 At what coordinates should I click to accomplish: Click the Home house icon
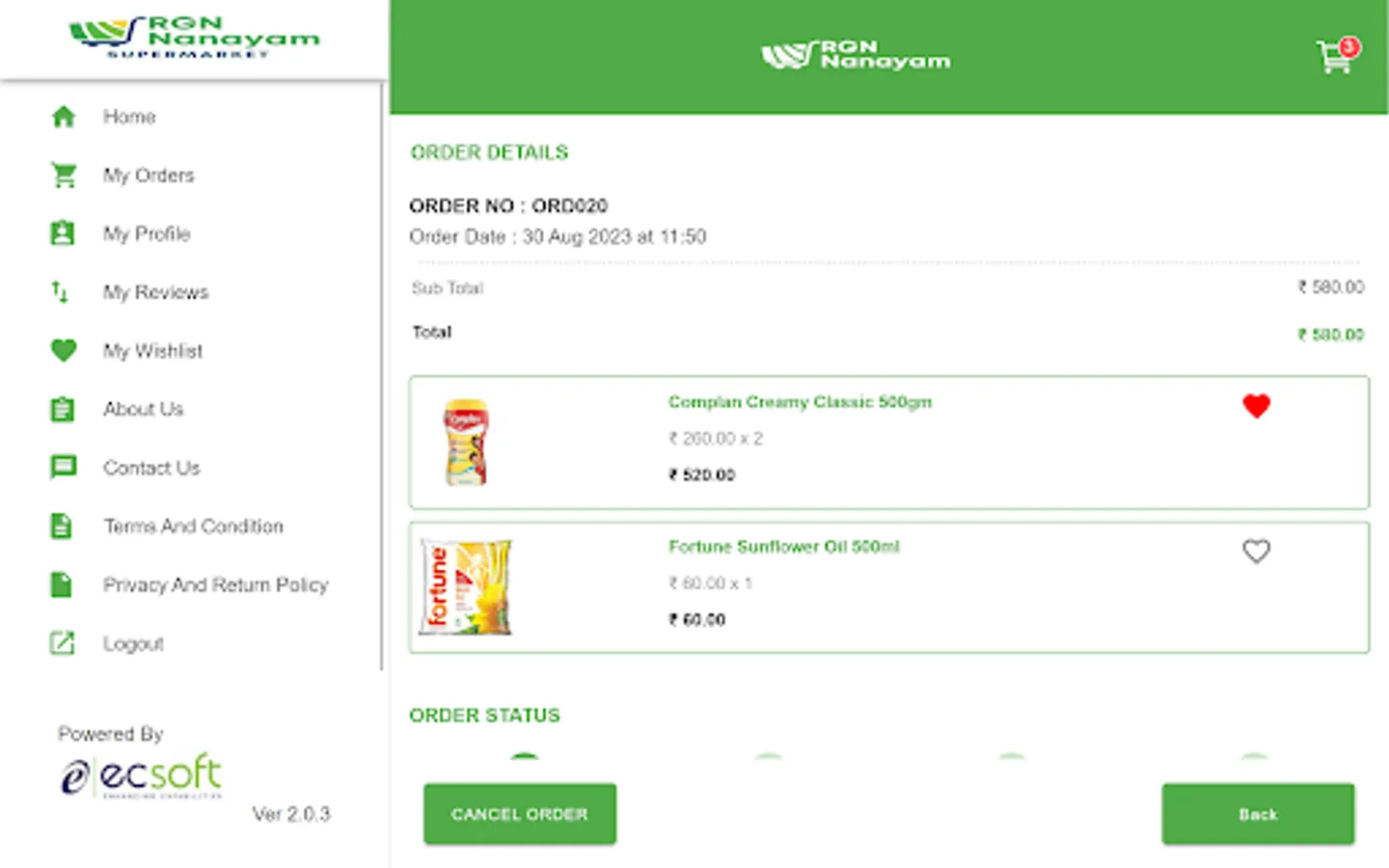(x=64, y=117)
